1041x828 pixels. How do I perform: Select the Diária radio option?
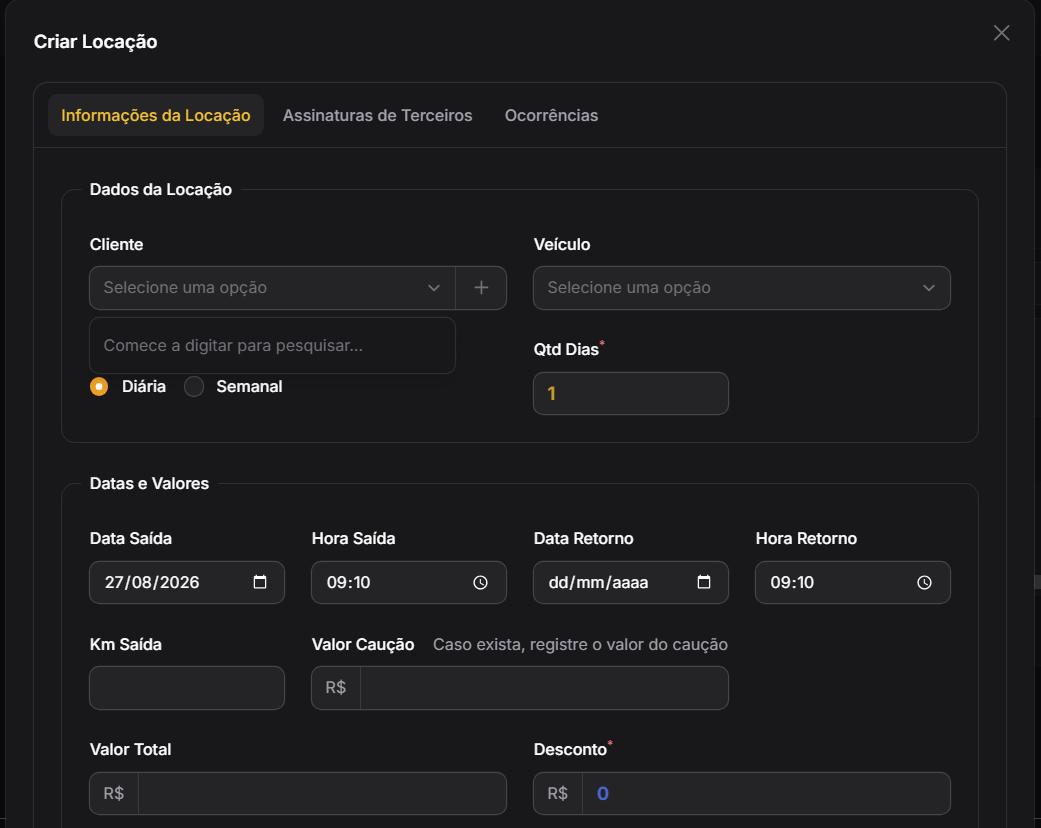pyautogui.click(x=99, y=386)
